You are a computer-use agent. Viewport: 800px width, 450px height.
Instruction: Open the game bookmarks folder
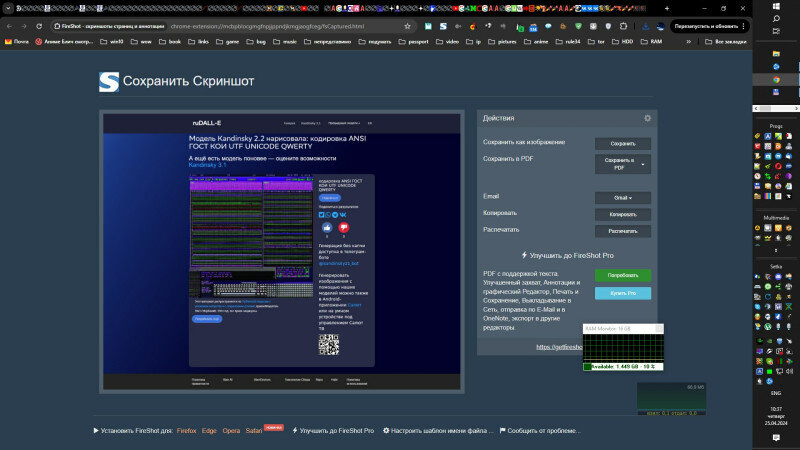pos(227,42)
